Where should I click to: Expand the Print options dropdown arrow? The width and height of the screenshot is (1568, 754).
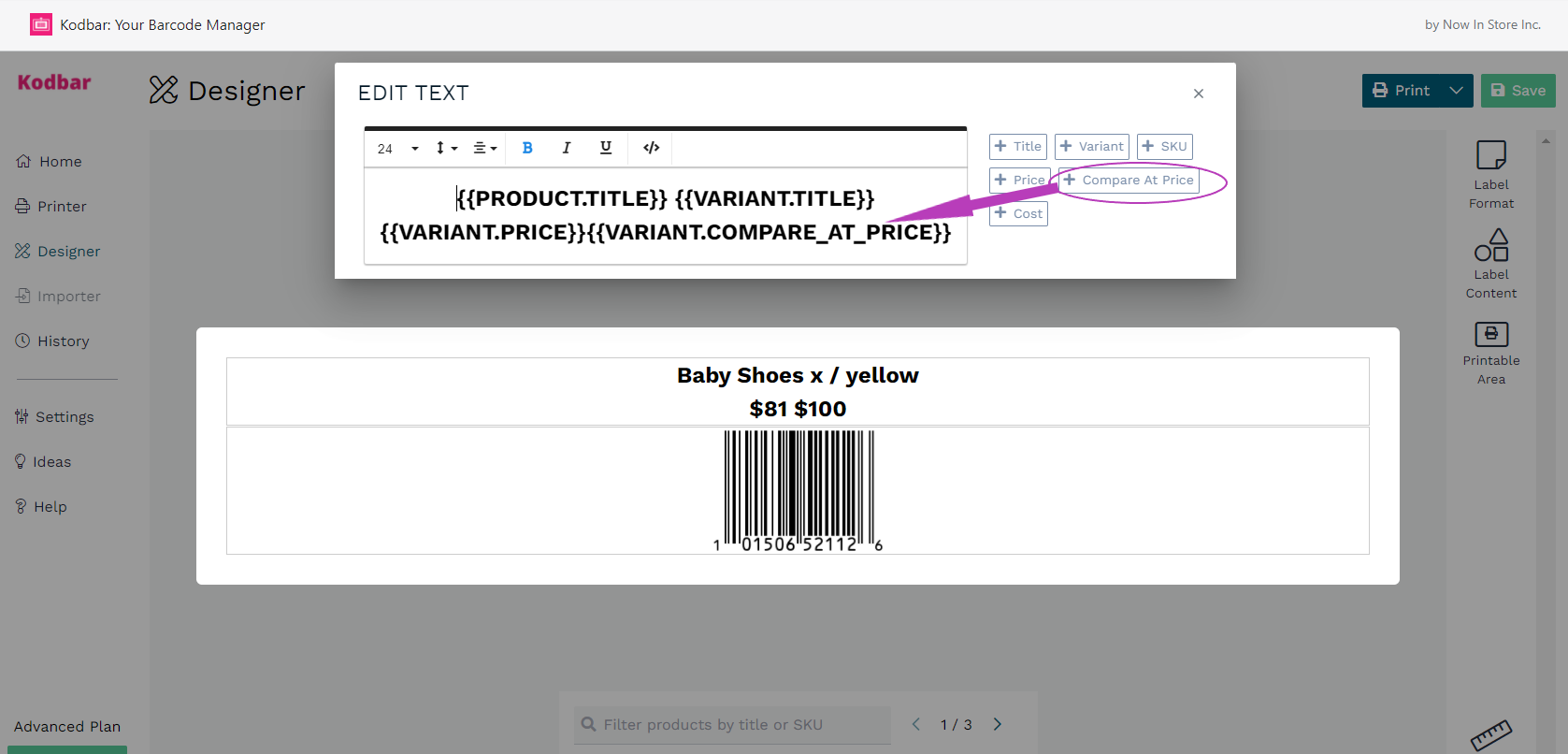[x=1457, y=91]
